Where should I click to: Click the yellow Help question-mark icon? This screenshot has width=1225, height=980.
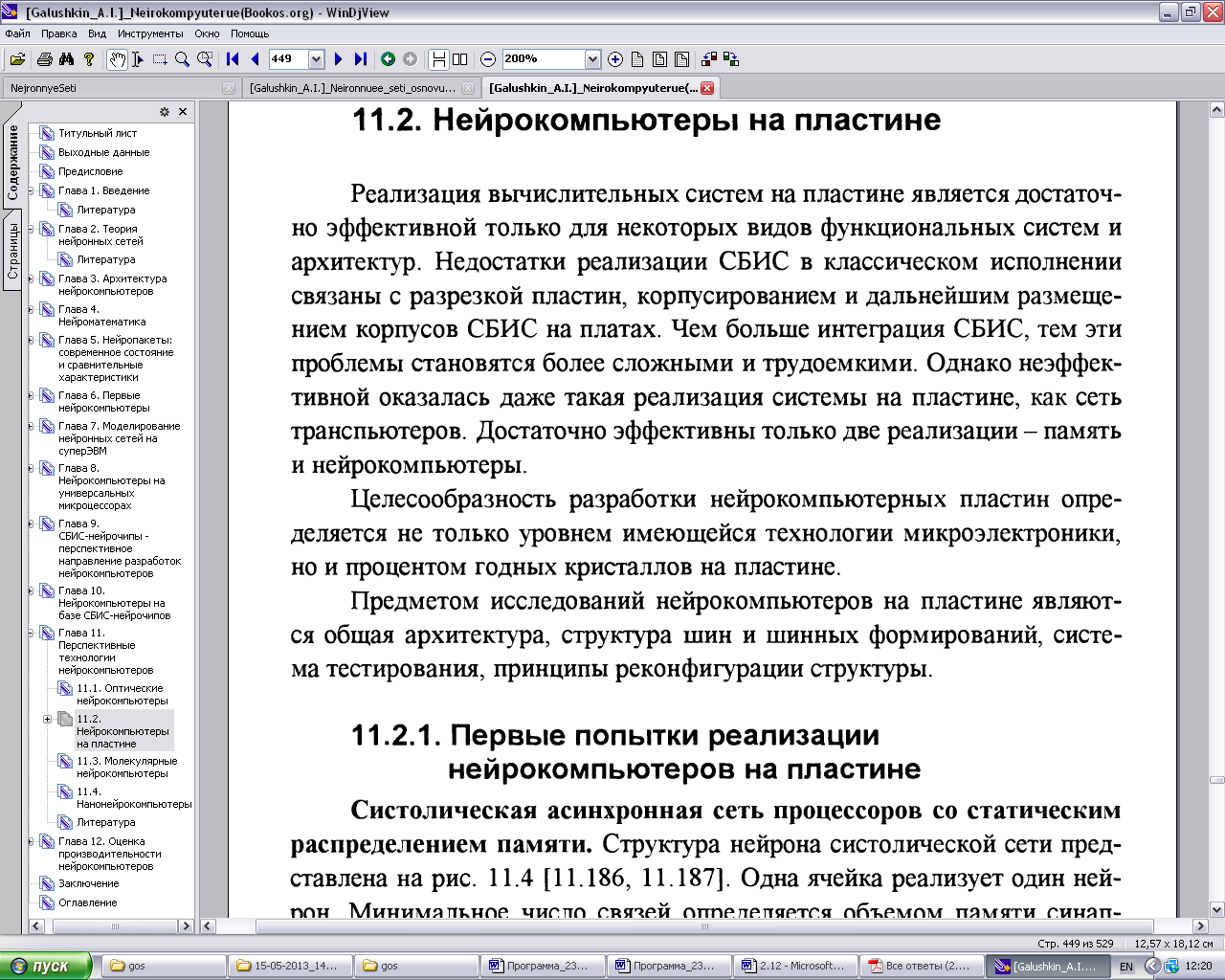[x=89, y=59]
